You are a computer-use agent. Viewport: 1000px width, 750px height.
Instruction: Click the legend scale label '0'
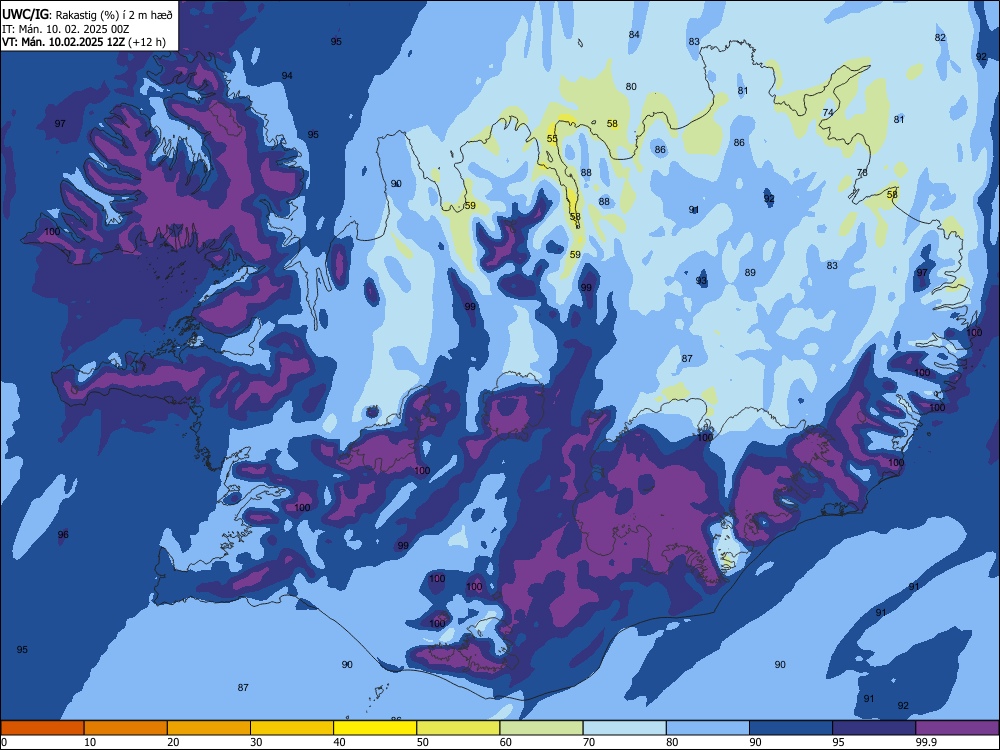click(x=4, y=742)
